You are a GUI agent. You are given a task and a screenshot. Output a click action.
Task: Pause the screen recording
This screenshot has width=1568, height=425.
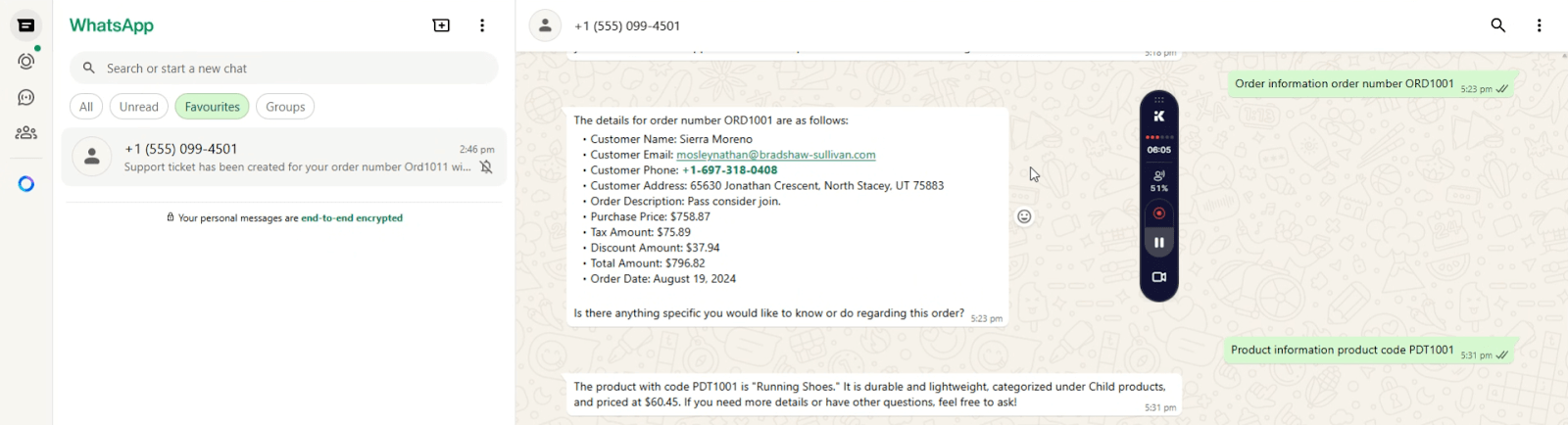point(1158,242)
